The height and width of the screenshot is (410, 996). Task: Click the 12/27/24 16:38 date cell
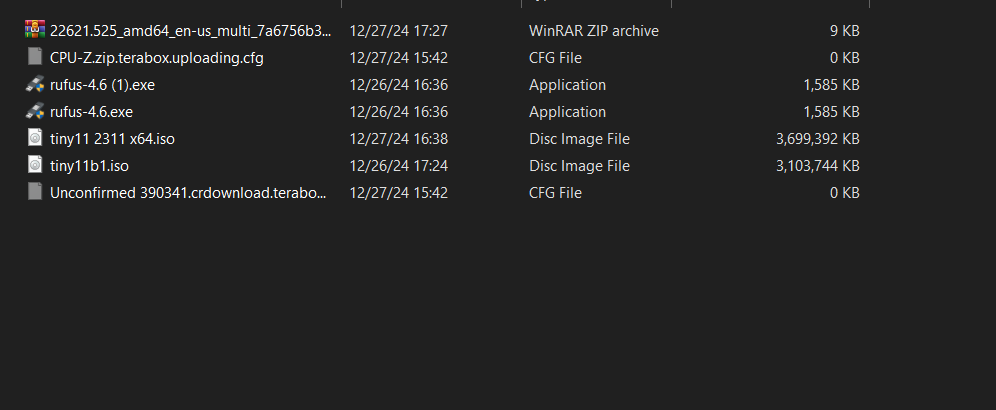tap(399, 139)
